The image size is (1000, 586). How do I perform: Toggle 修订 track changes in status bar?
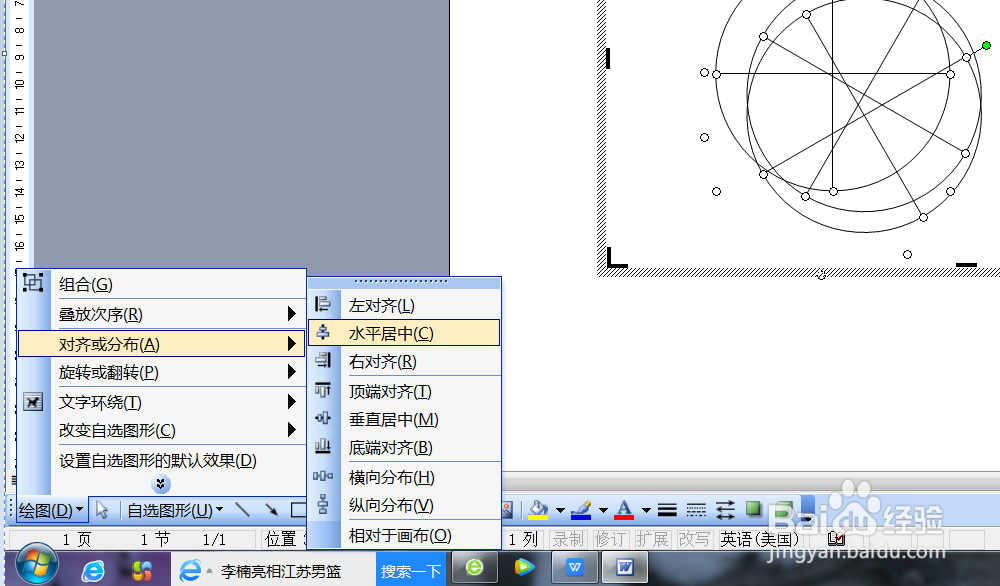(x=610, y=538)
